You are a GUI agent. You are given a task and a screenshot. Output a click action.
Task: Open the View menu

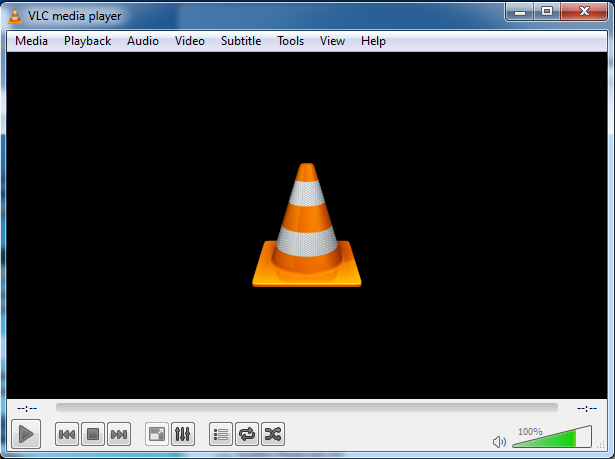332,41
